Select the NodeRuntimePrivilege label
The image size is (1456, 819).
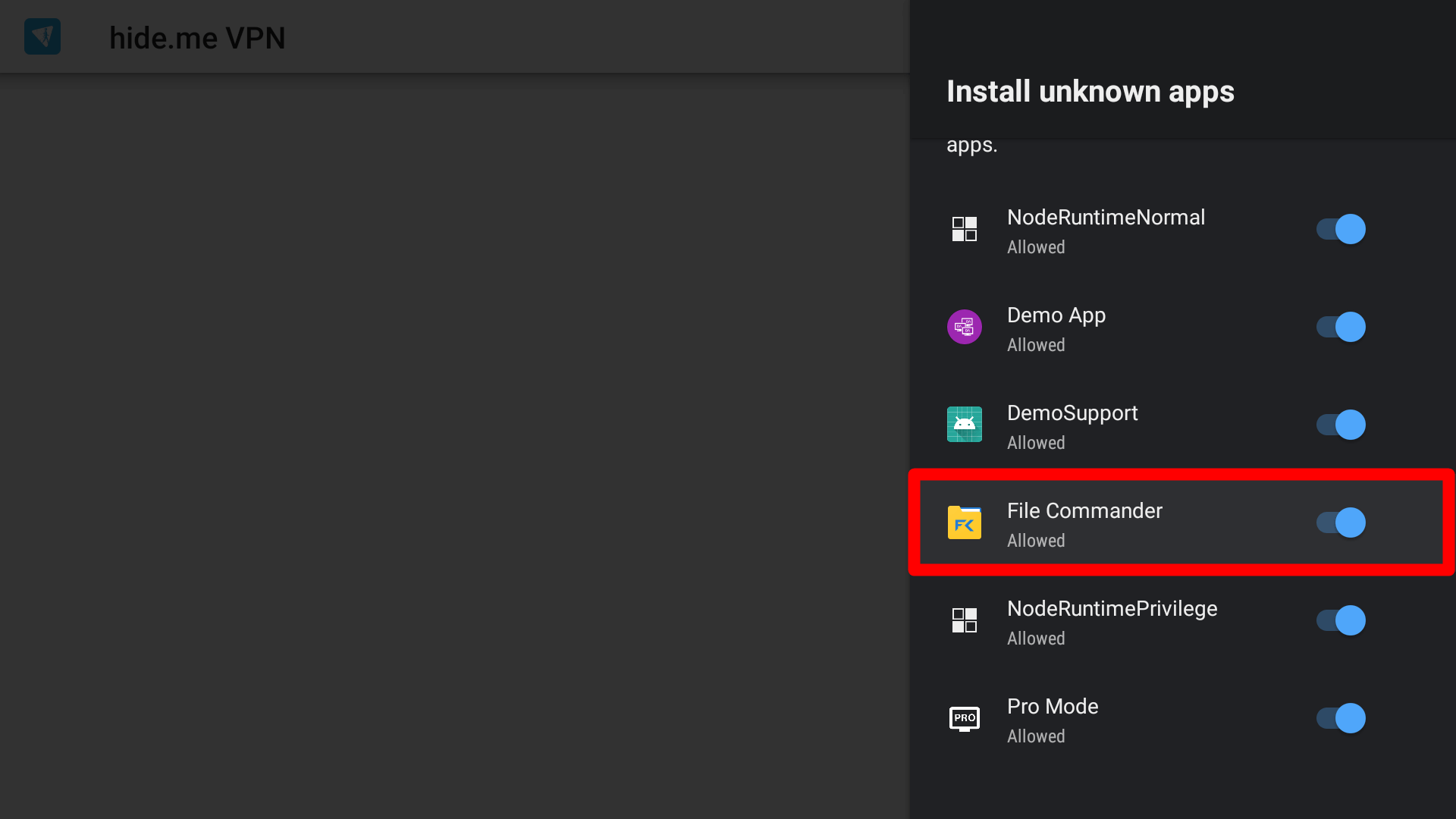pyautogui.click(x=1112, y=609)
